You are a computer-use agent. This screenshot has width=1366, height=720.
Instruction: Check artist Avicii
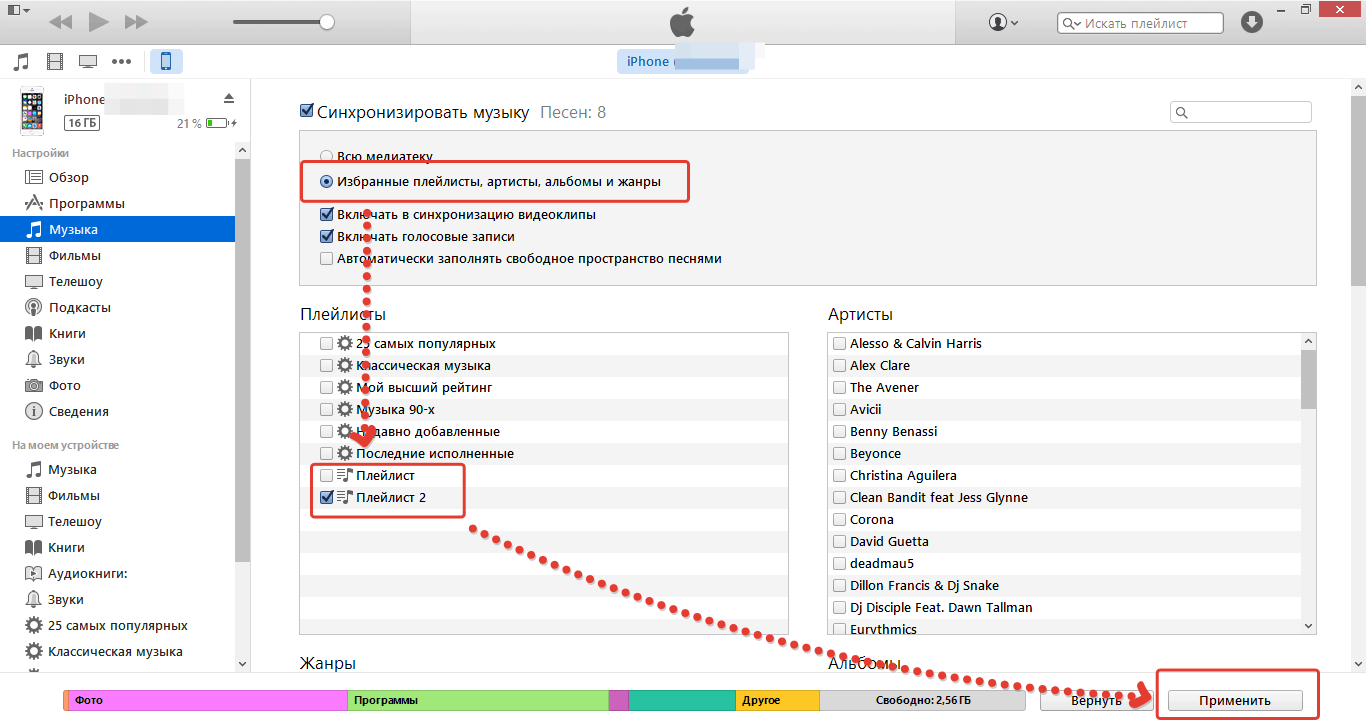point(839,409)
